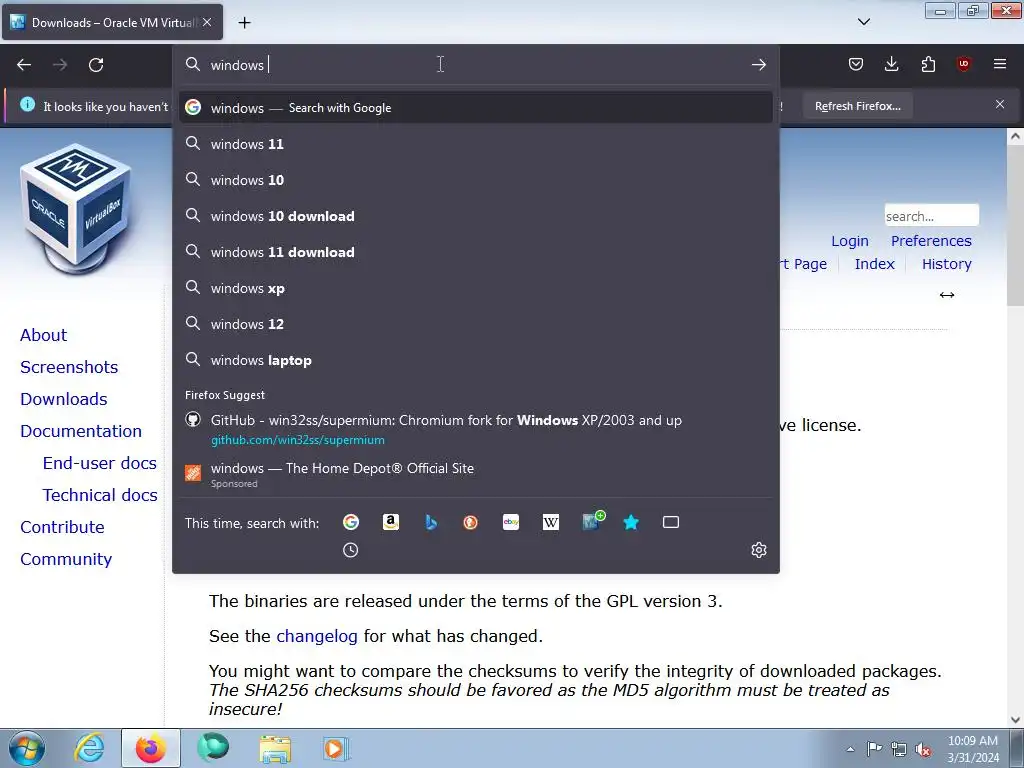Open the Documentation sidebar link
The height and width of the screenshot is (768, 1024).
tap(80, 431)
